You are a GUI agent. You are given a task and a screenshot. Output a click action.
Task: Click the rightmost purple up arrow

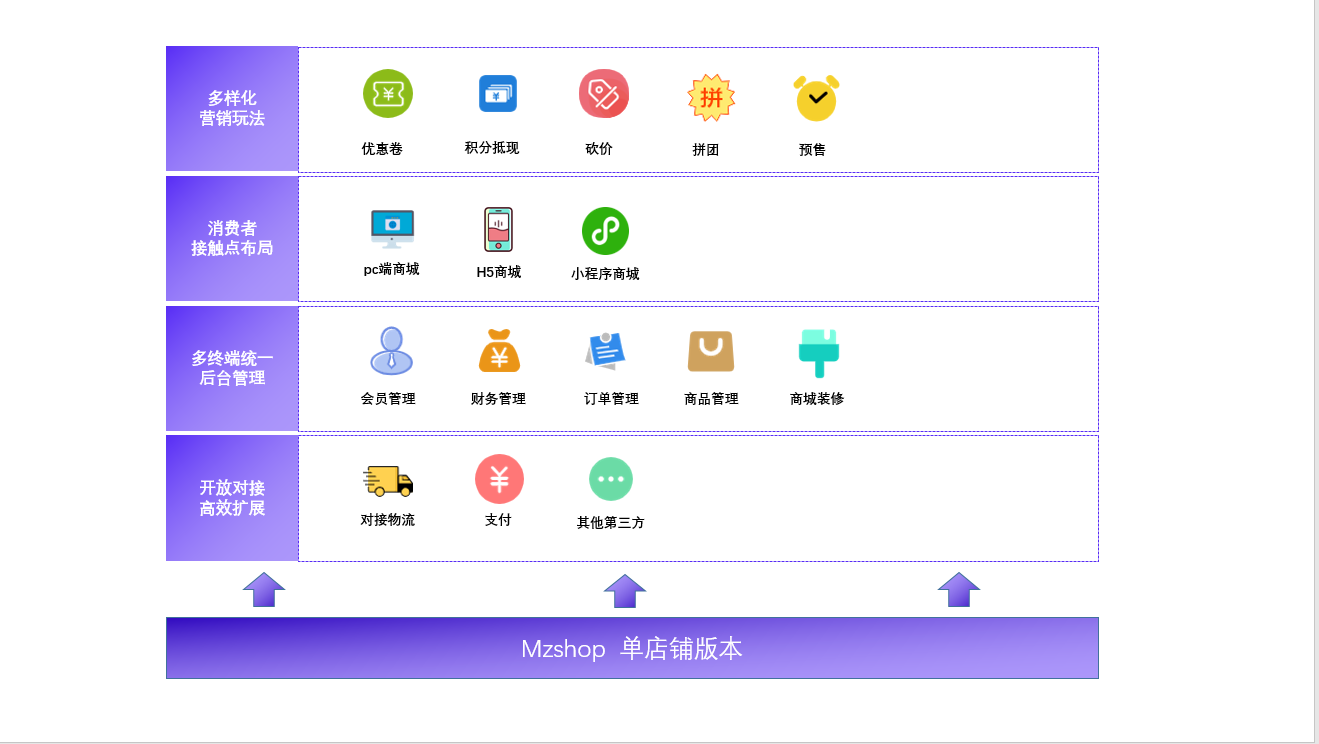(x=959, y=589)
